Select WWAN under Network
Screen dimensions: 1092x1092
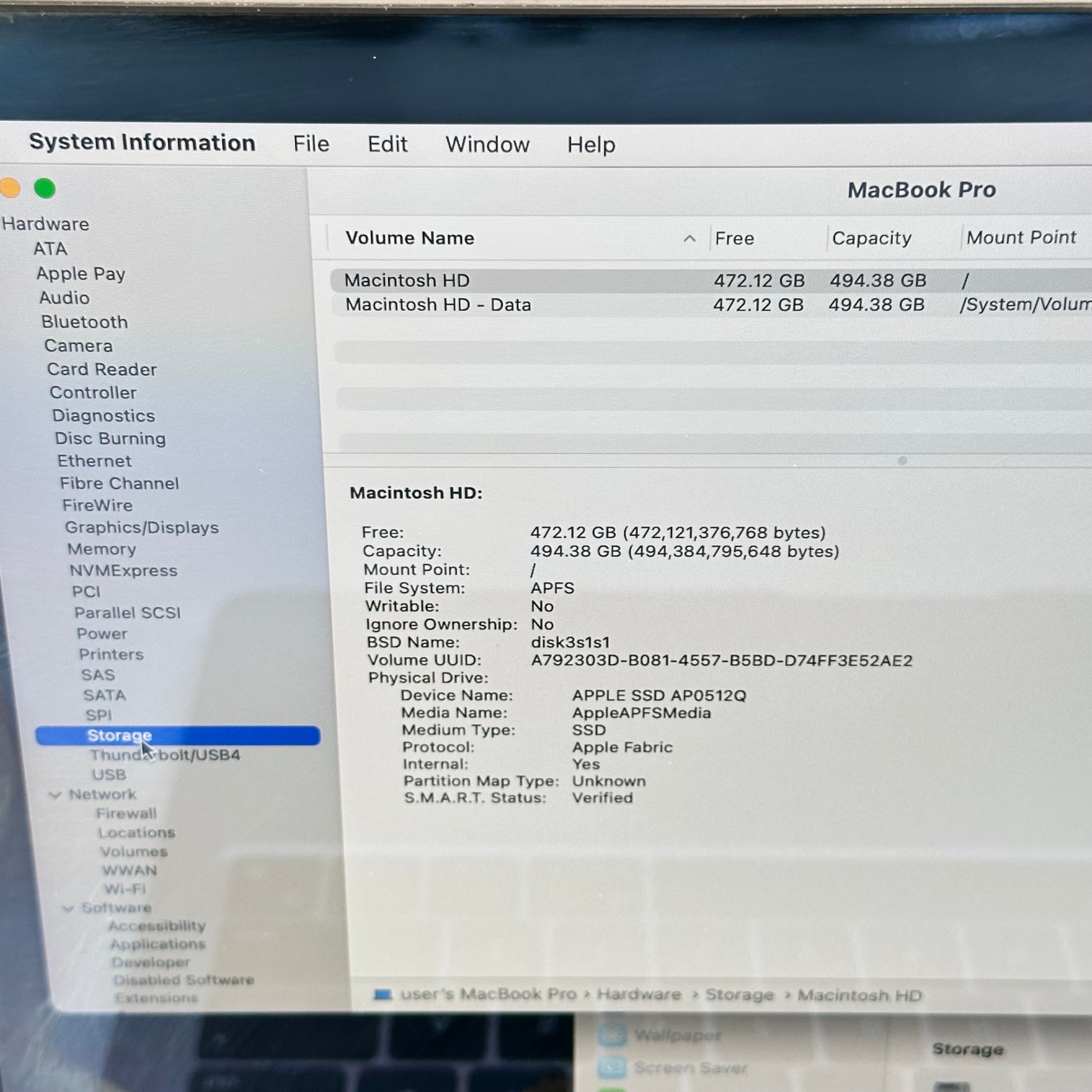pos(130,870)
